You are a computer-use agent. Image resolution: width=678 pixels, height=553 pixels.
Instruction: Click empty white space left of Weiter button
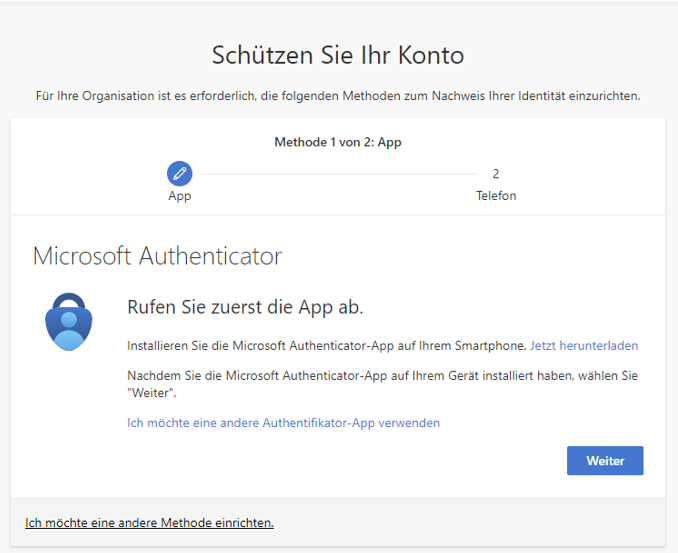(x=400, y=461)
